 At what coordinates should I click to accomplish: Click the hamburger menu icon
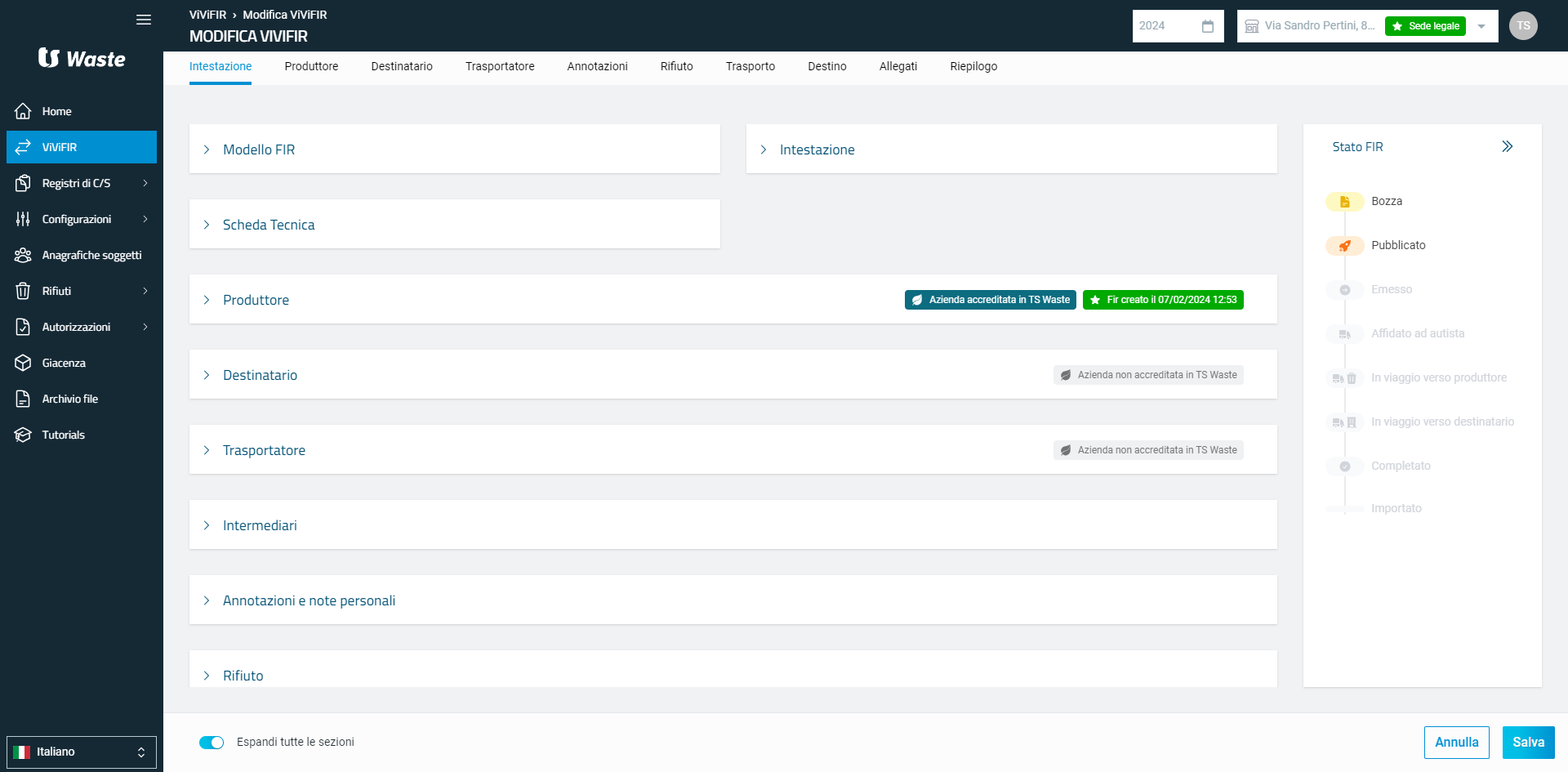pyautogui.click(x=144, y=20)
